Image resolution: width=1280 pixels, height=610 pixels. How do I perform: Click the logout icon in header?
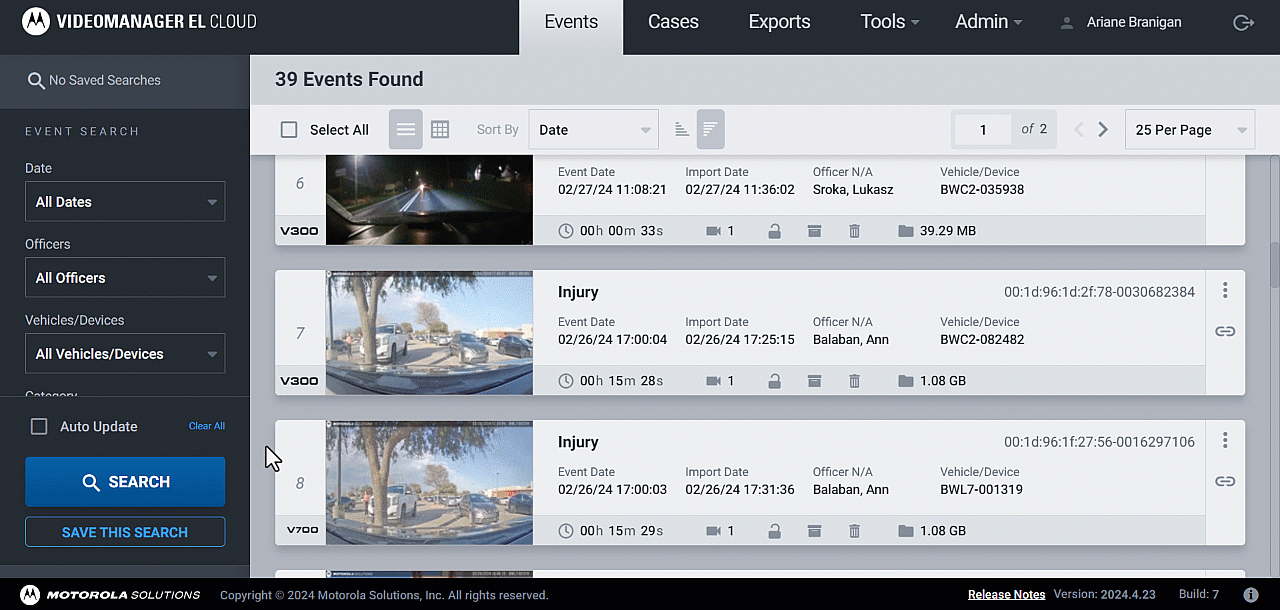pos(1243,22)
